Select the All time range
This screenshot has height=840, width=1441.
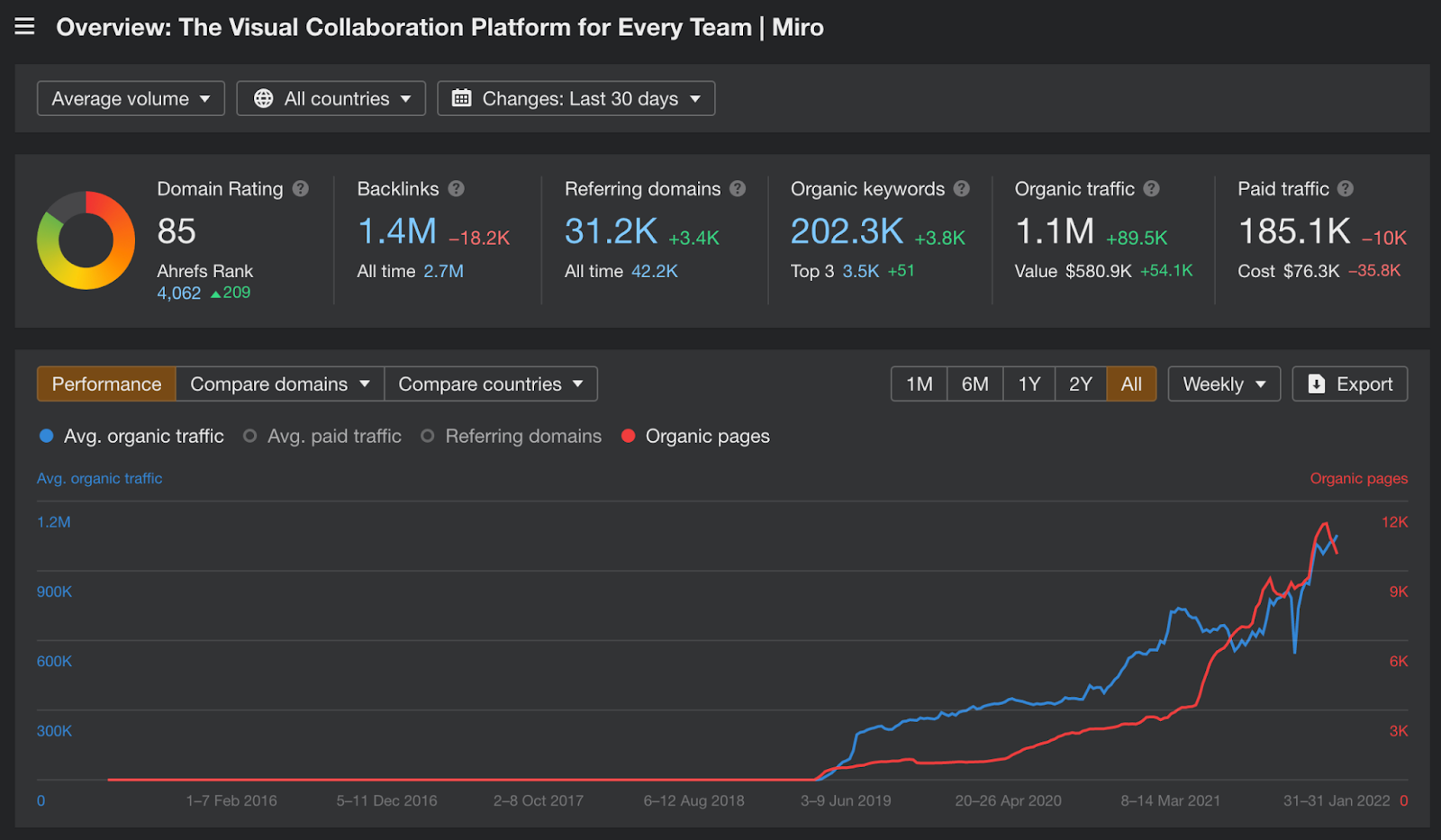tap(1132, 384)
